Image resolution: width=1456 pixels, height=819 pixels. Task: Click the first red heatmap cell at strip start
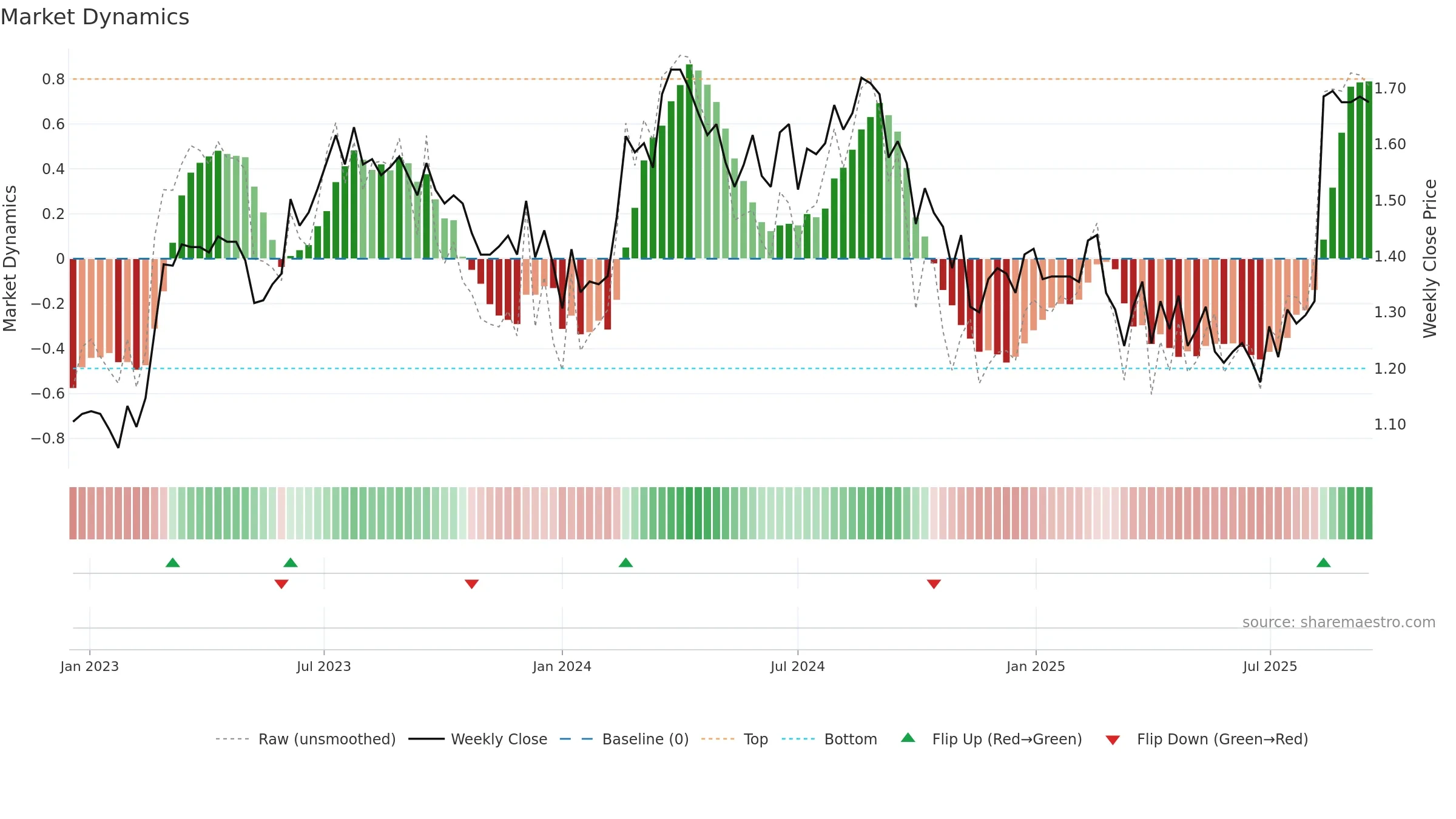pyautogui.click(x=73, y=513)
